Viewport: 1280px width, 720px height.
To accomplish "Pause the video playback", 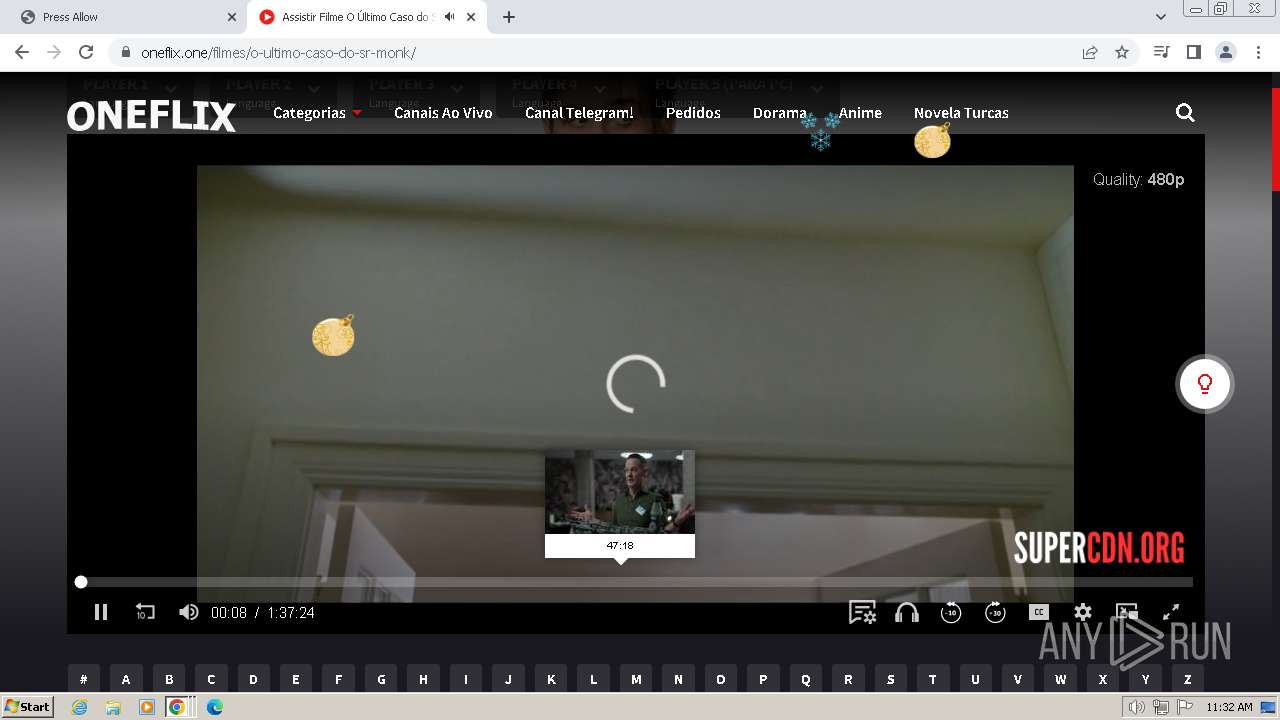I will (101, 612).
